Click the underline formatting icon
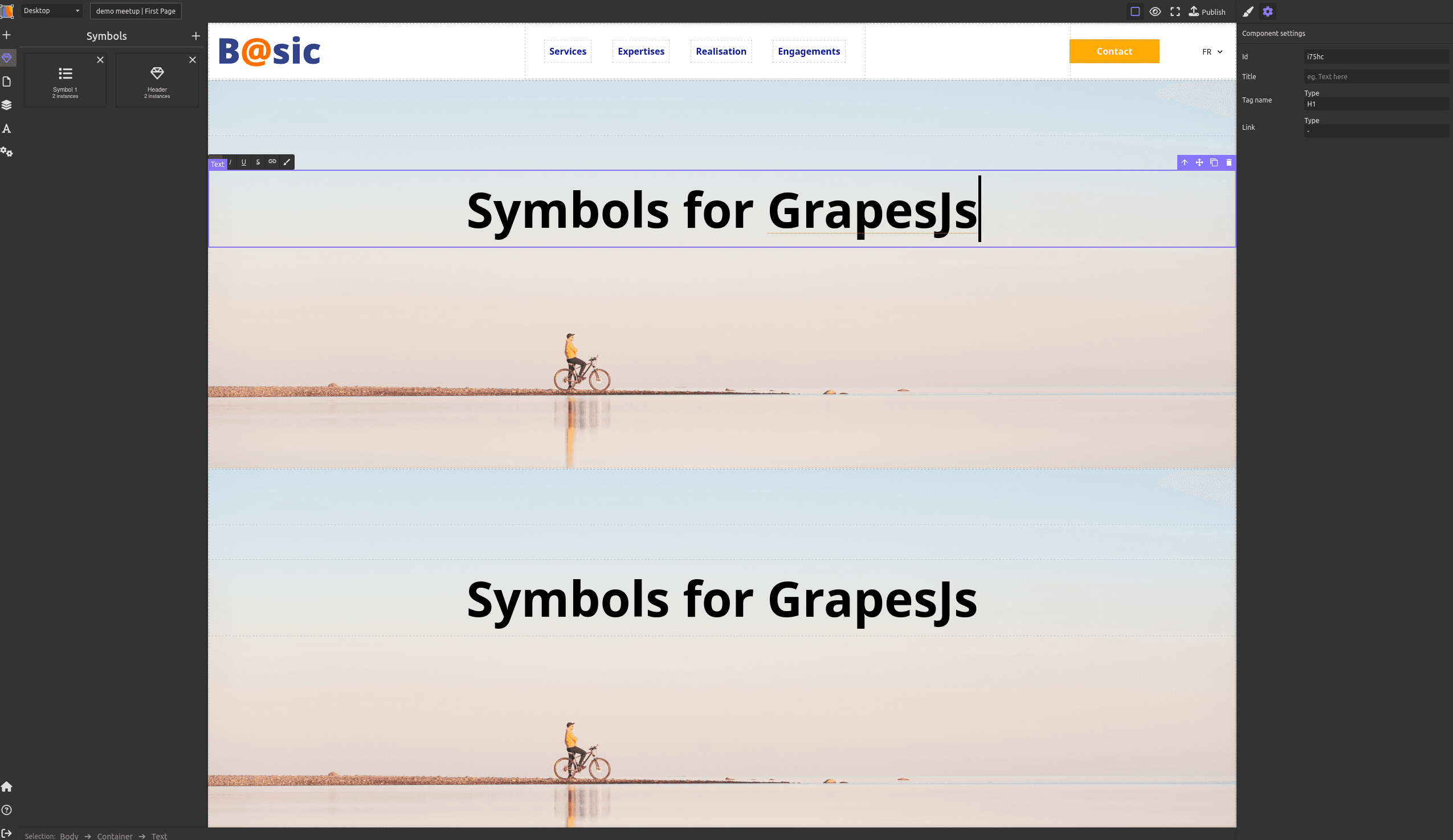This screenshot has height=840, width=1453. 244,162
